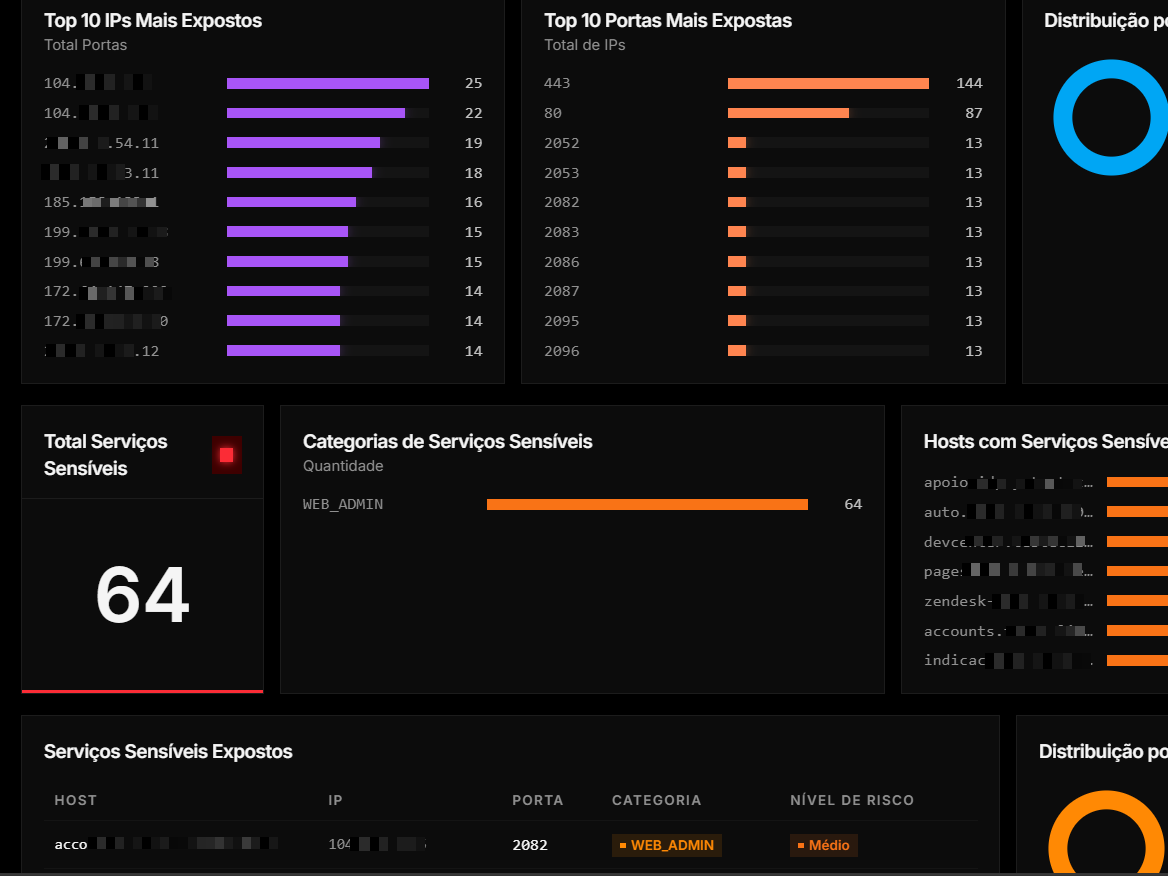
Task: Click WEB_ADMIN label in Categorias chart
Action: coord(343,504)
